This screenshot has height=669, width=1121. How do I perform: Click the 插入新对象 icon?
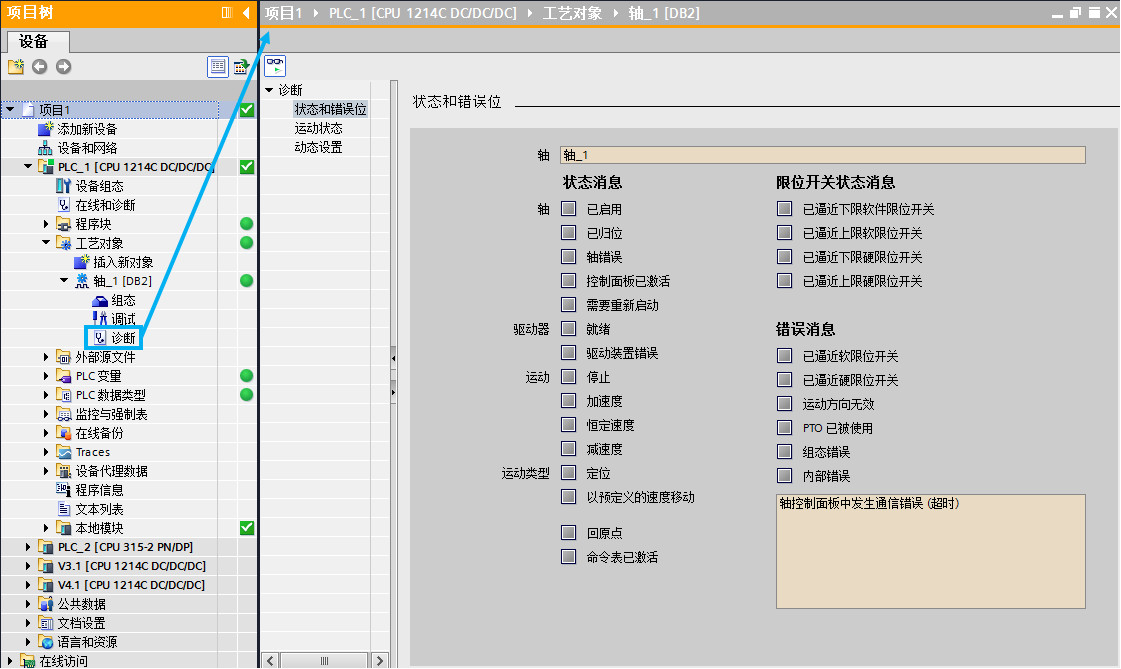(82, 262)
